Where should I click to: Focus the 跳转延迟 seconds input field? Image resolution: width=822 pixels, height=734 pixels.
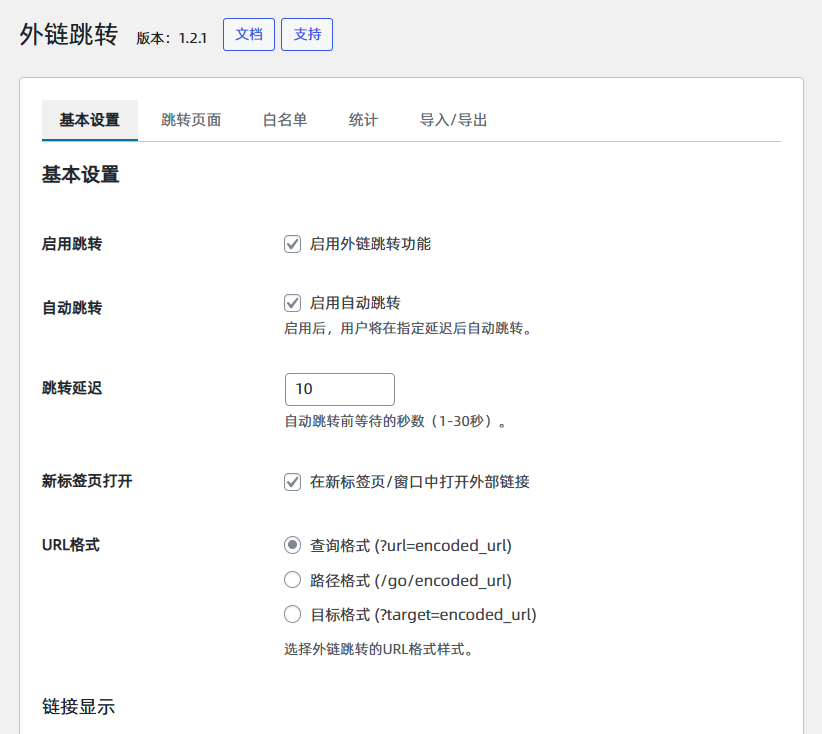pos(339,389)
